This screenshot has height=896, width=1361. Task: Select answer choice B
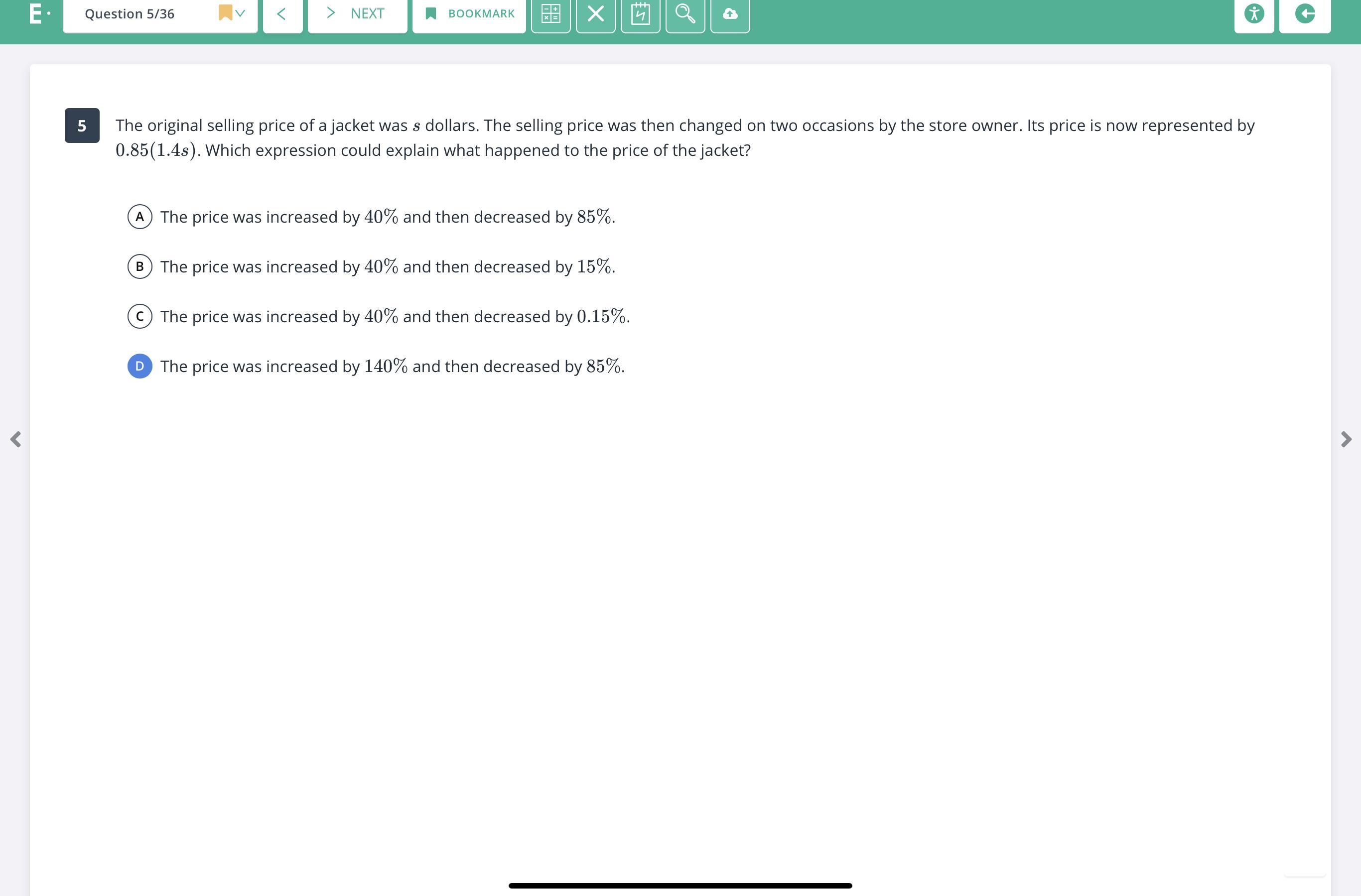coord(139,266)
